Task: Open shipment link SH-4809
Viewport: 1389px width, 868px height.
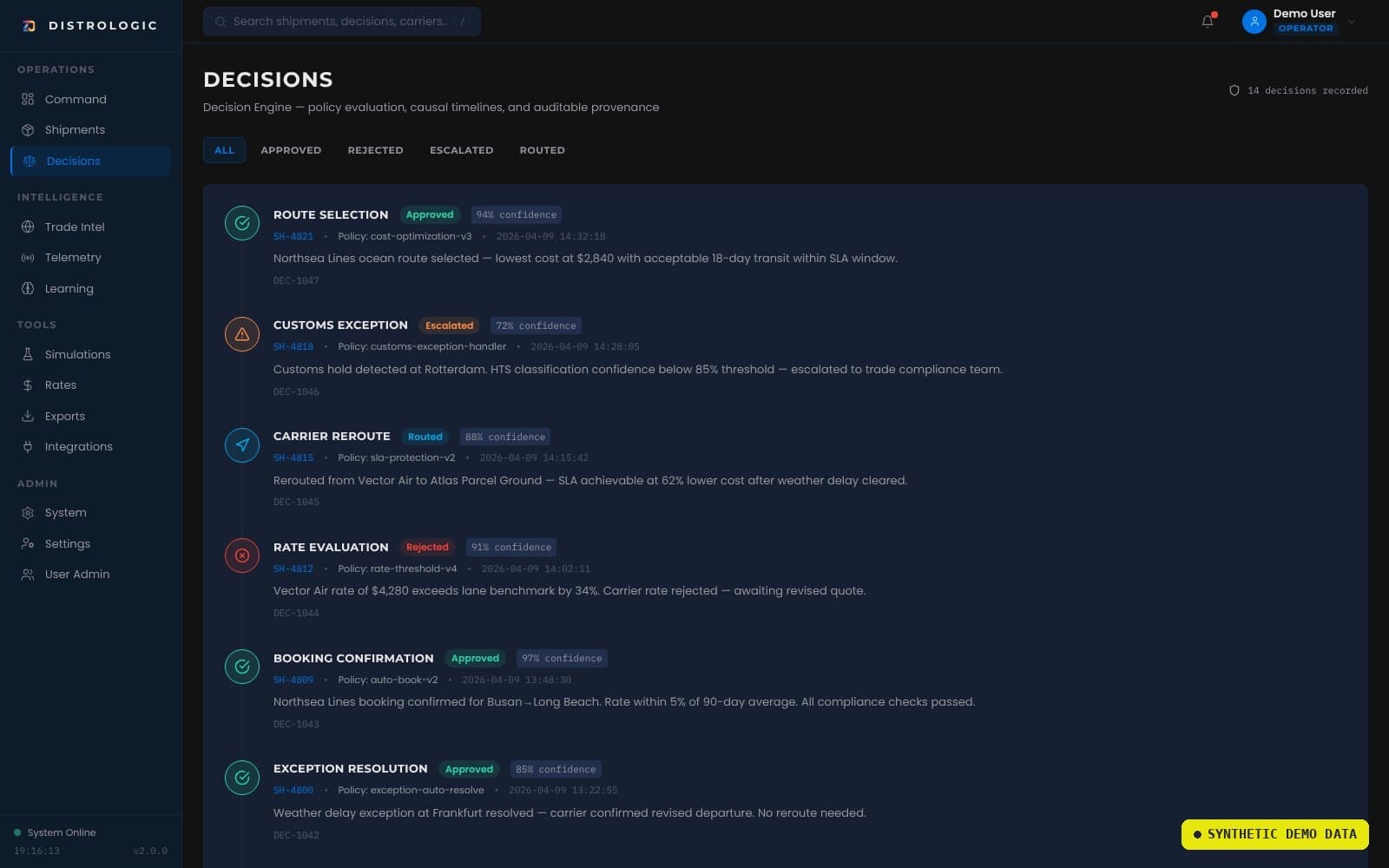Action: (293, 680)
